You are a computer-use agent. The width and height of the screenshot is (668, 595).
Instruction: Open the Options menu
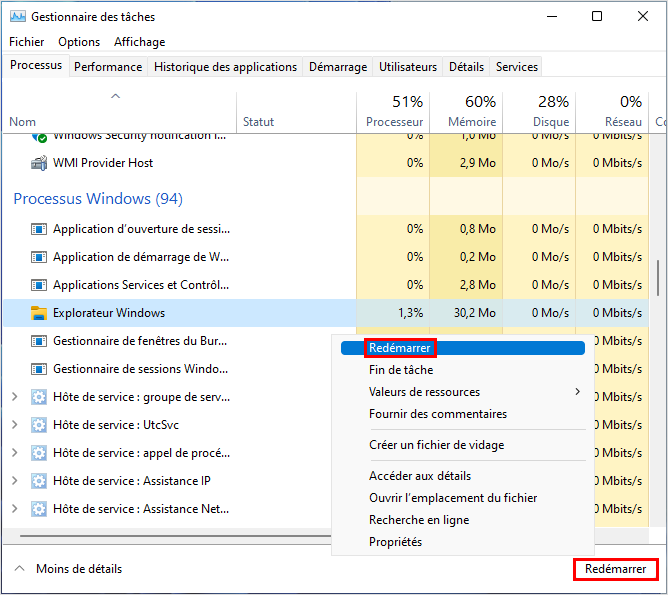click(x=79, y=42)
